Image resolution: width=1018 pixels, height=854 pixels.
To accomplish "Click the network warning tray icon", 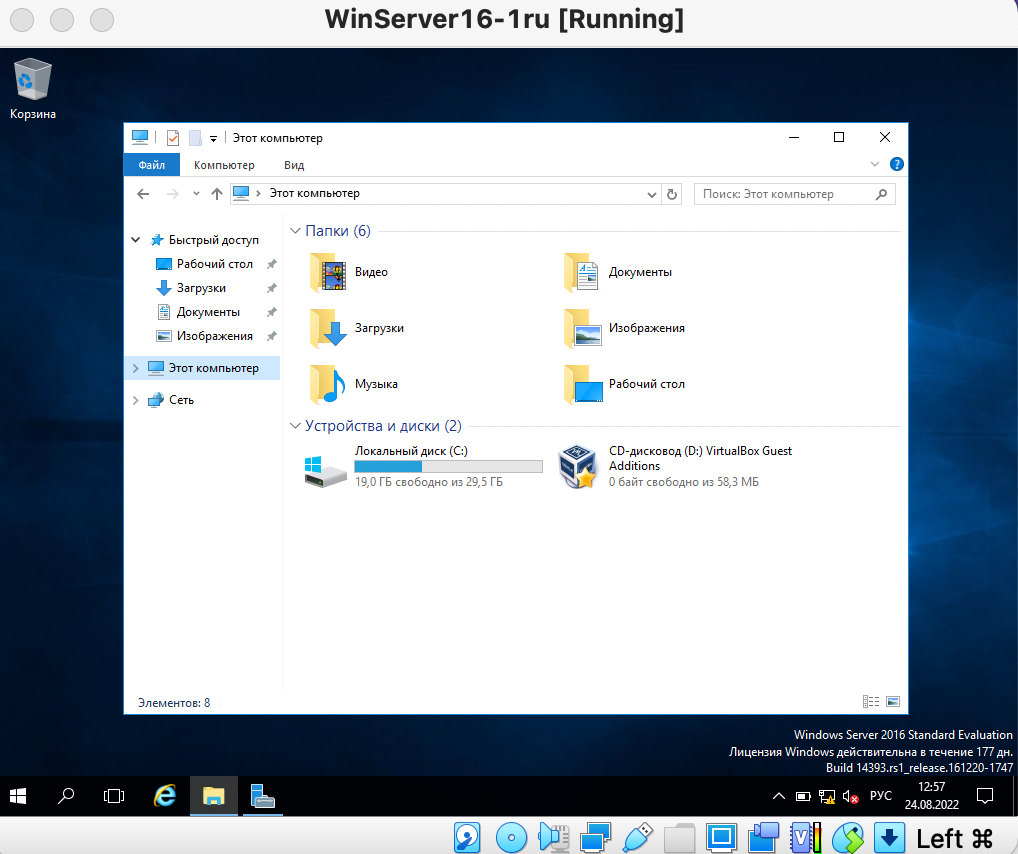I will (826, 796).
